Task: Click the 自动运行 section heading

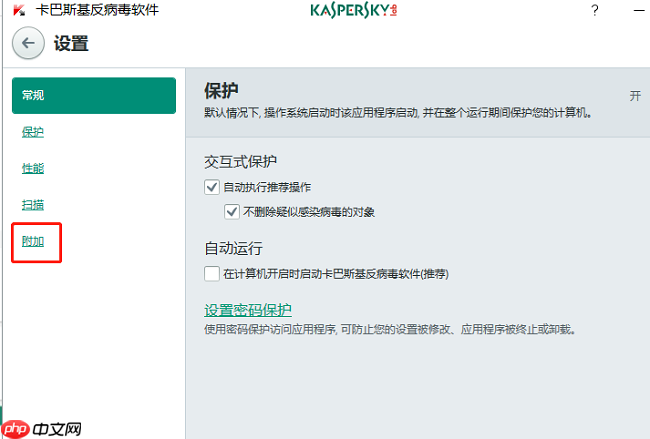Action: 233,248
